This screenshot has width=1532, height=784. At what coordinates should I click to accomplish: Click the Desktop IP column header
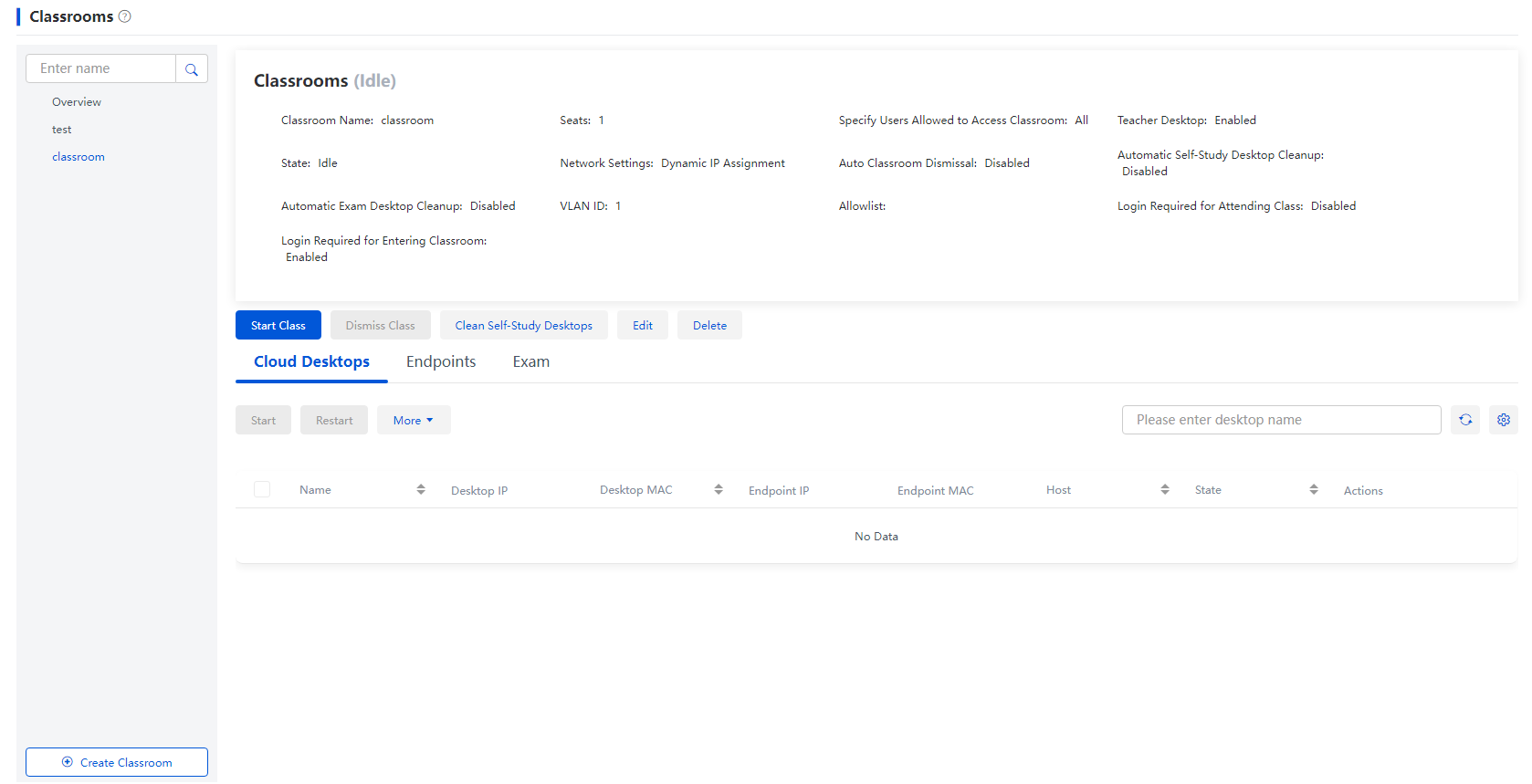[479, 491]
